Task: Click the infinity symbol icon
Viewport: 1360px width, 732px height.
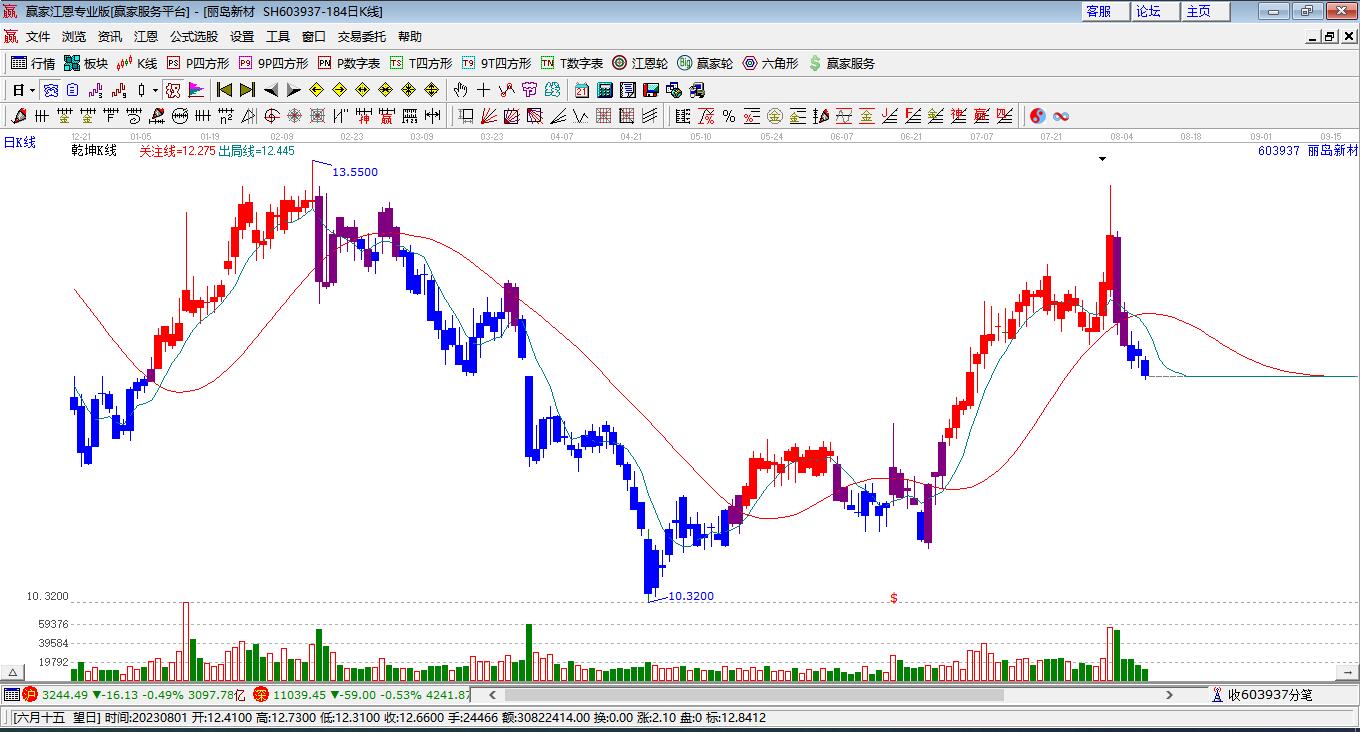Action: pyautogui.click(x=1061, y=116)
